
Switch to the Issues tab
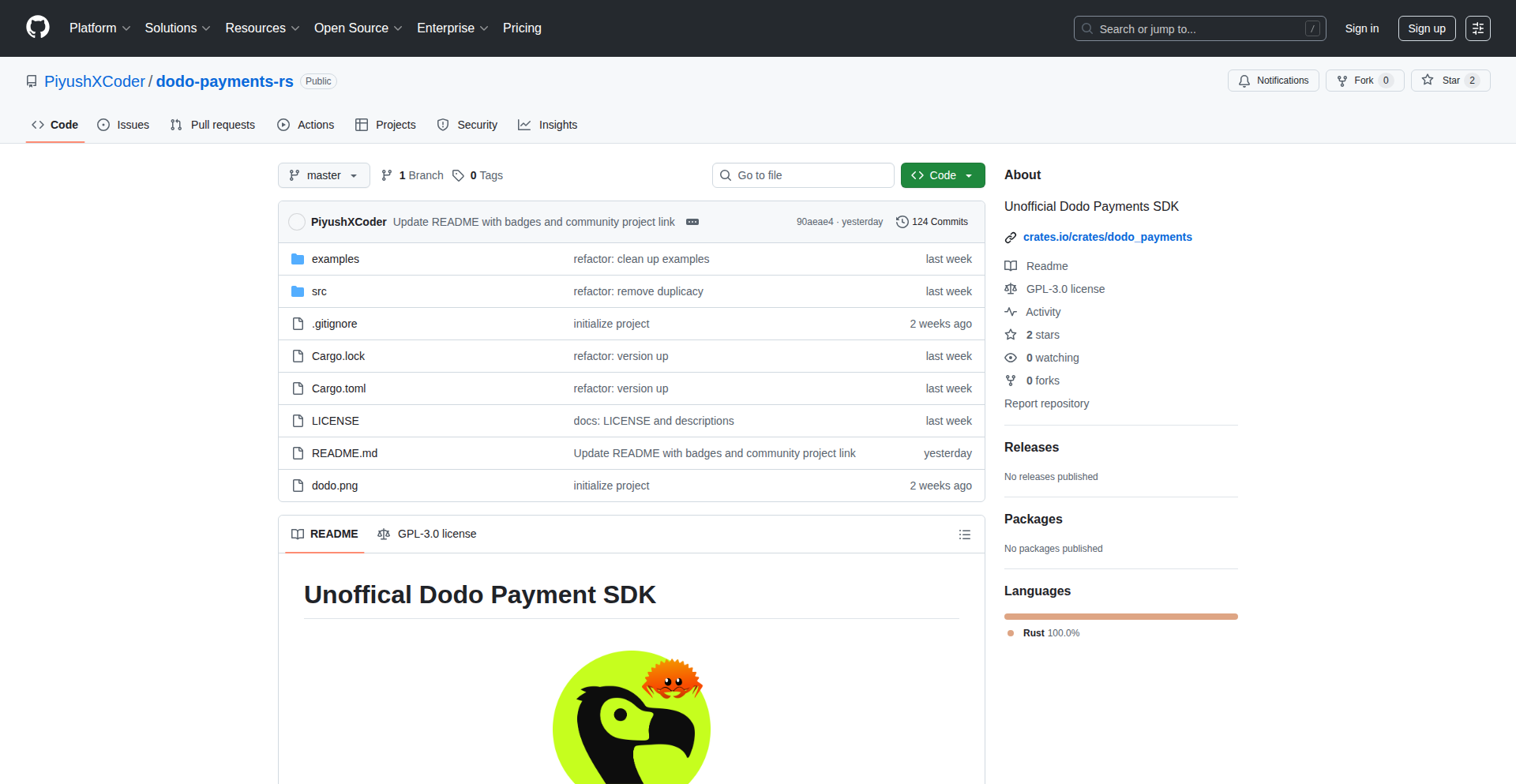[x=123, y=125]
